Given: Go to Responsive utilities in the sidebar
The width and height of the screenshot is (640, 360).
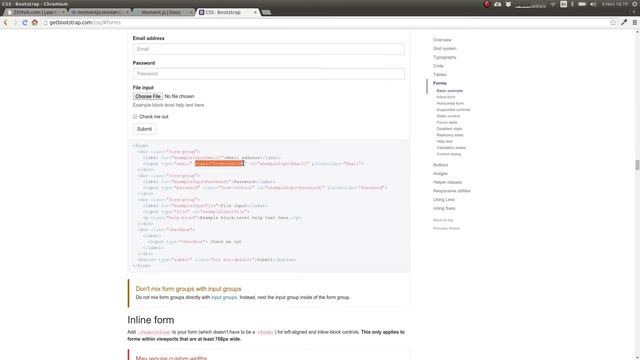Looking at the screenshot, I should [451, 191].
